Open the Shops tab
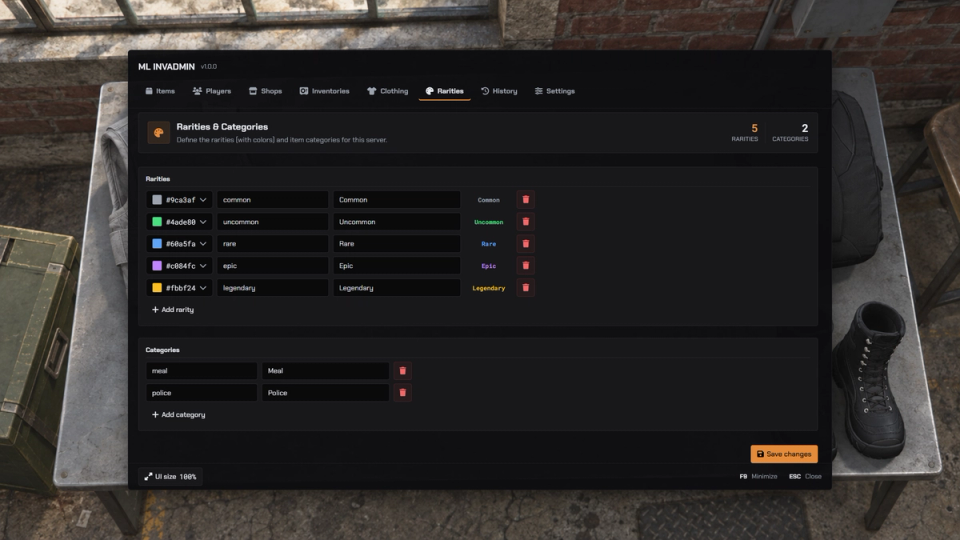This screenshot has height=540, width=960. (265, 91)
